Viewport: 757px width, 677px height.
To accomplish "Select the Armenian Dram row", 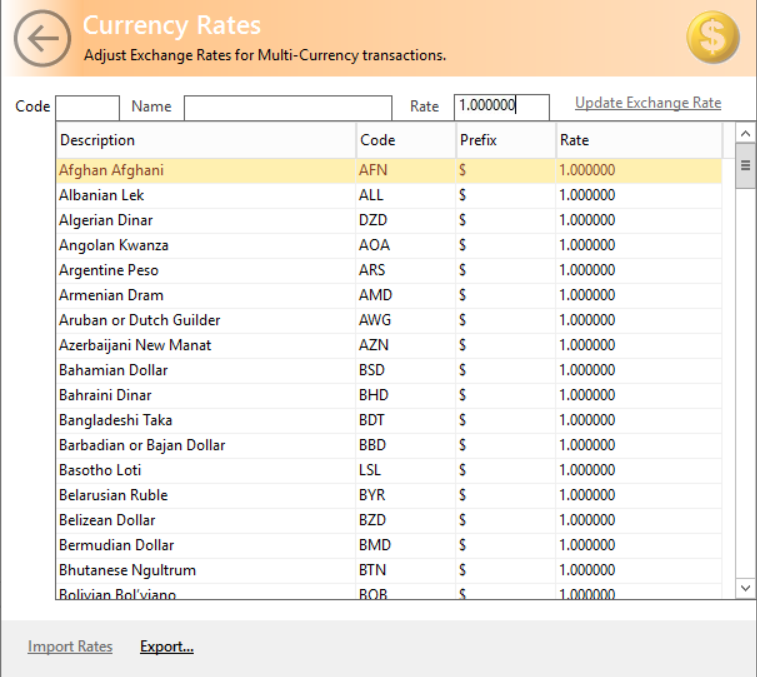I will (389, 295).
